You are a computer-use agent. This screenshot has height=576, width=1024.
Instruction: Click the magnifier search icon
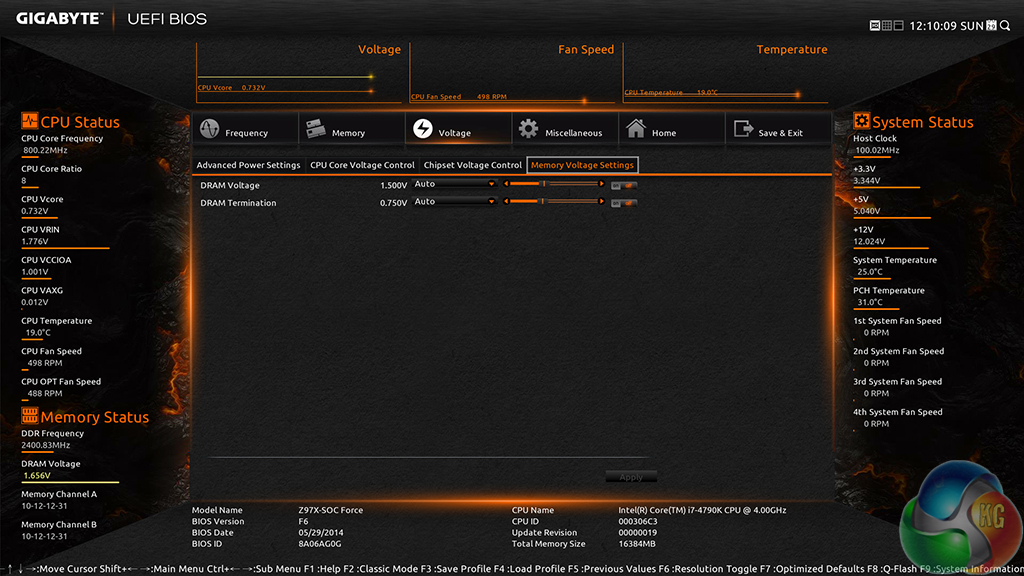coord(1005,25)
